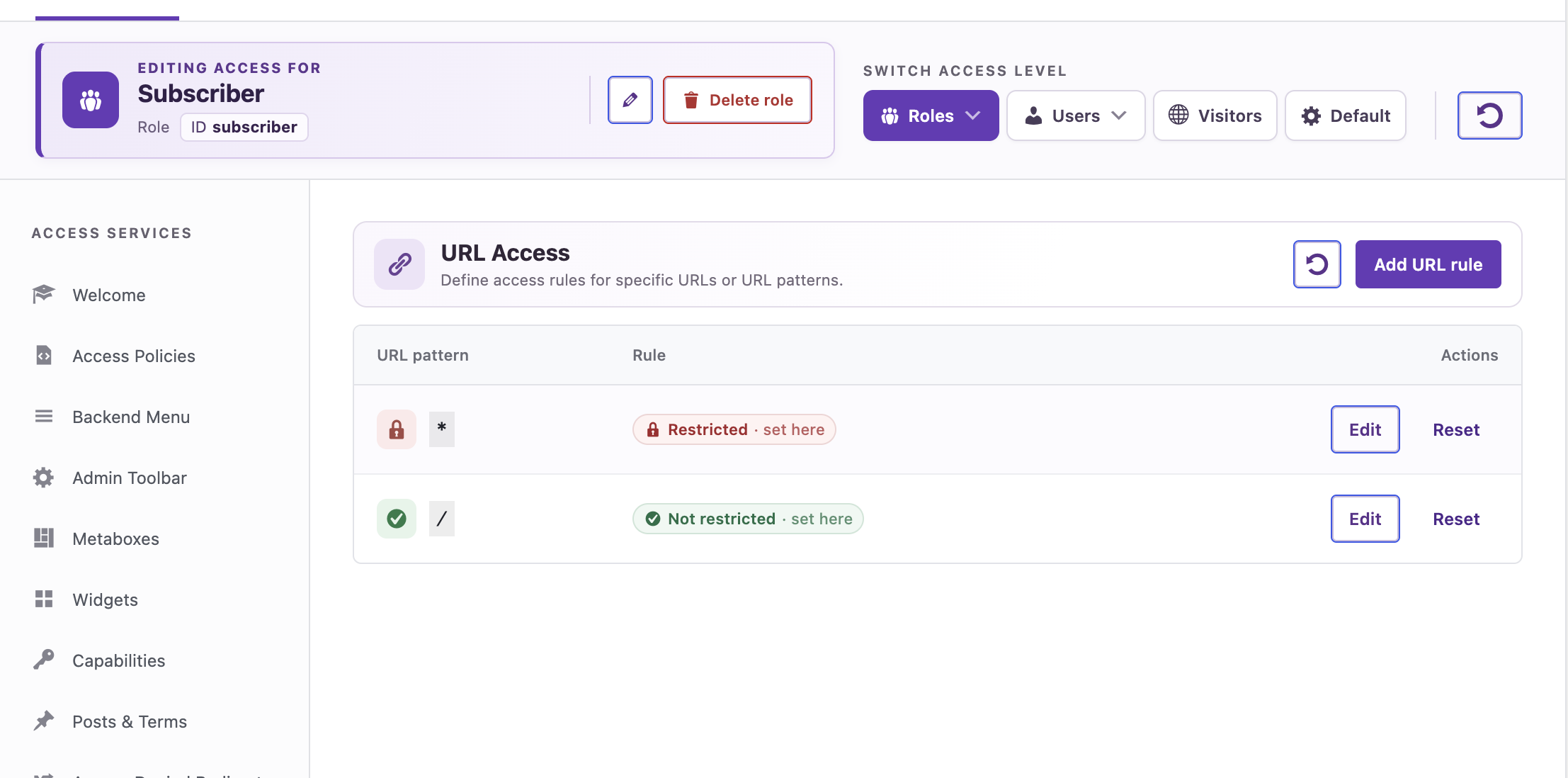
Task: Click the green check icon for / pattern
Action: tap(397, 519)
